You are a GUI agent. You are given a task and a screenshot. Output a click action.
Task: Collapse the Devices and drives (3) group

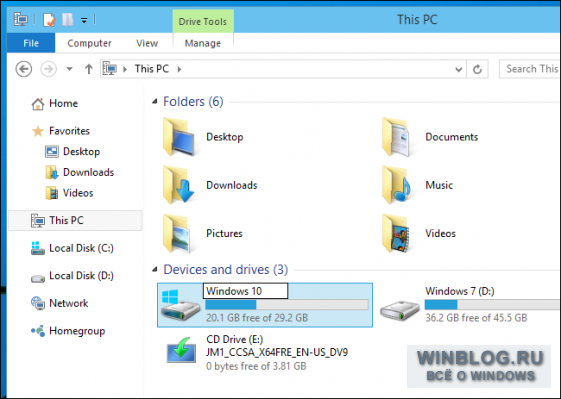(x=155, y=269)
